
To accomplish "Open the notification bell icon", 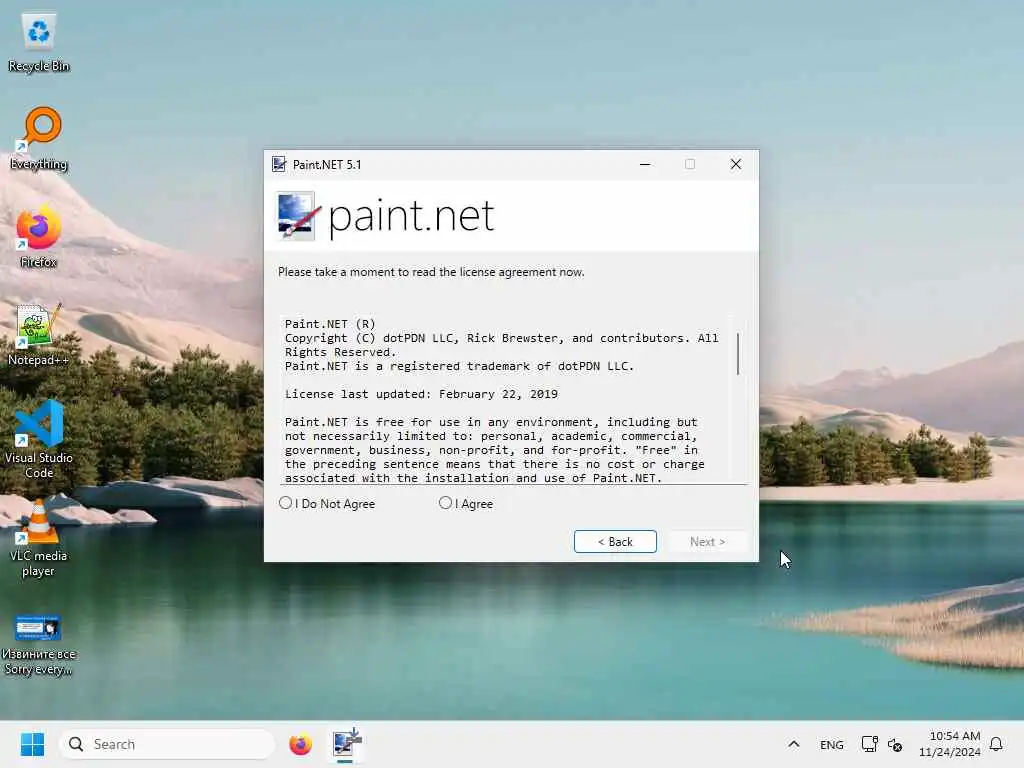I will pos(996,744).
